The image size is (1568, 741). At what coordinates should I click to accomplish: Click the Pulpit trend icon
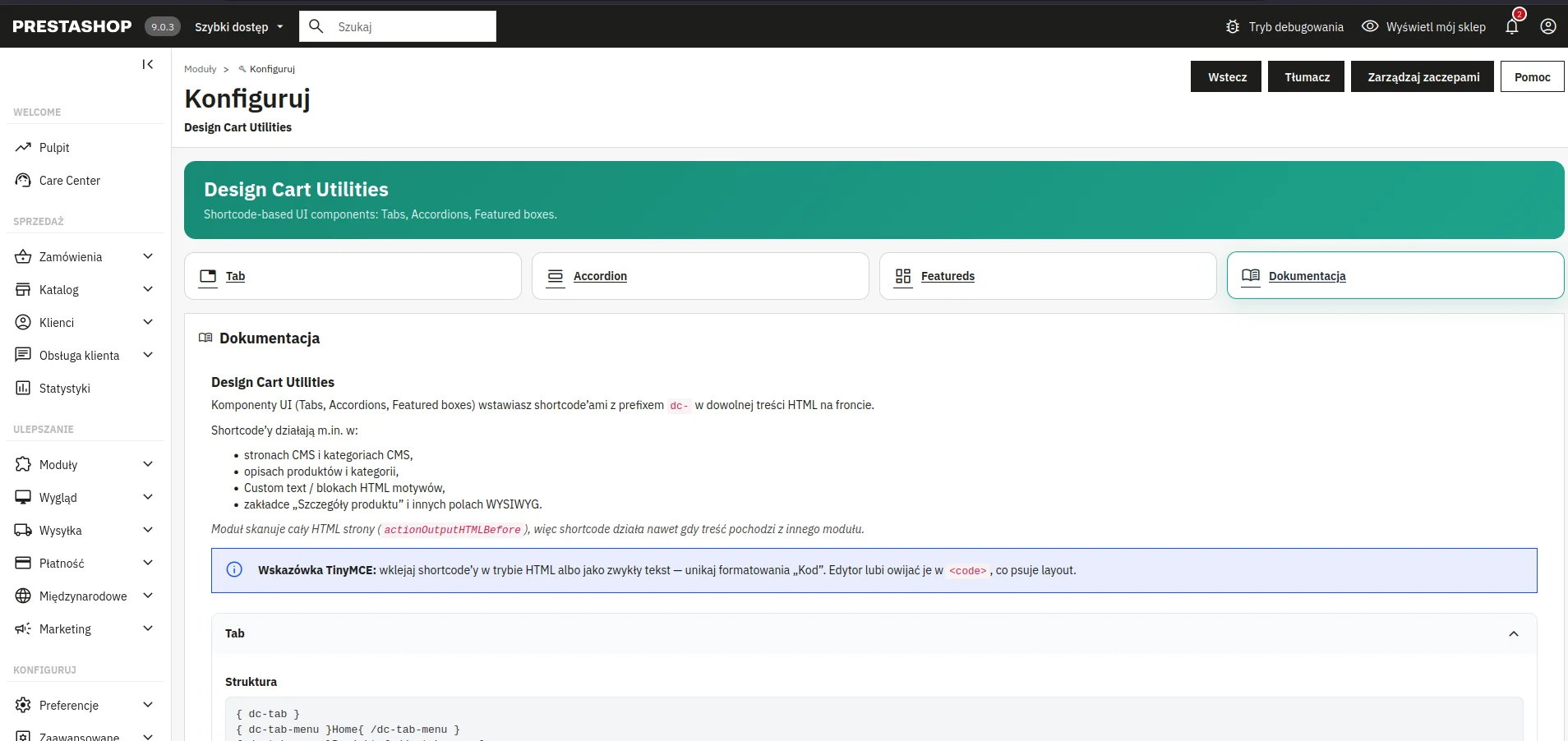coord(23,147)
